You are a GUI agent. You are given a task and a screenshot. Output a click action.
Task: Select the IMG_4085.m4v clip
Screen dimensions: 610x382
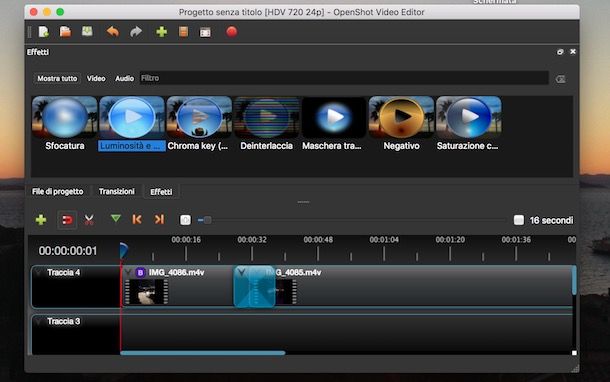pos(424,286)
